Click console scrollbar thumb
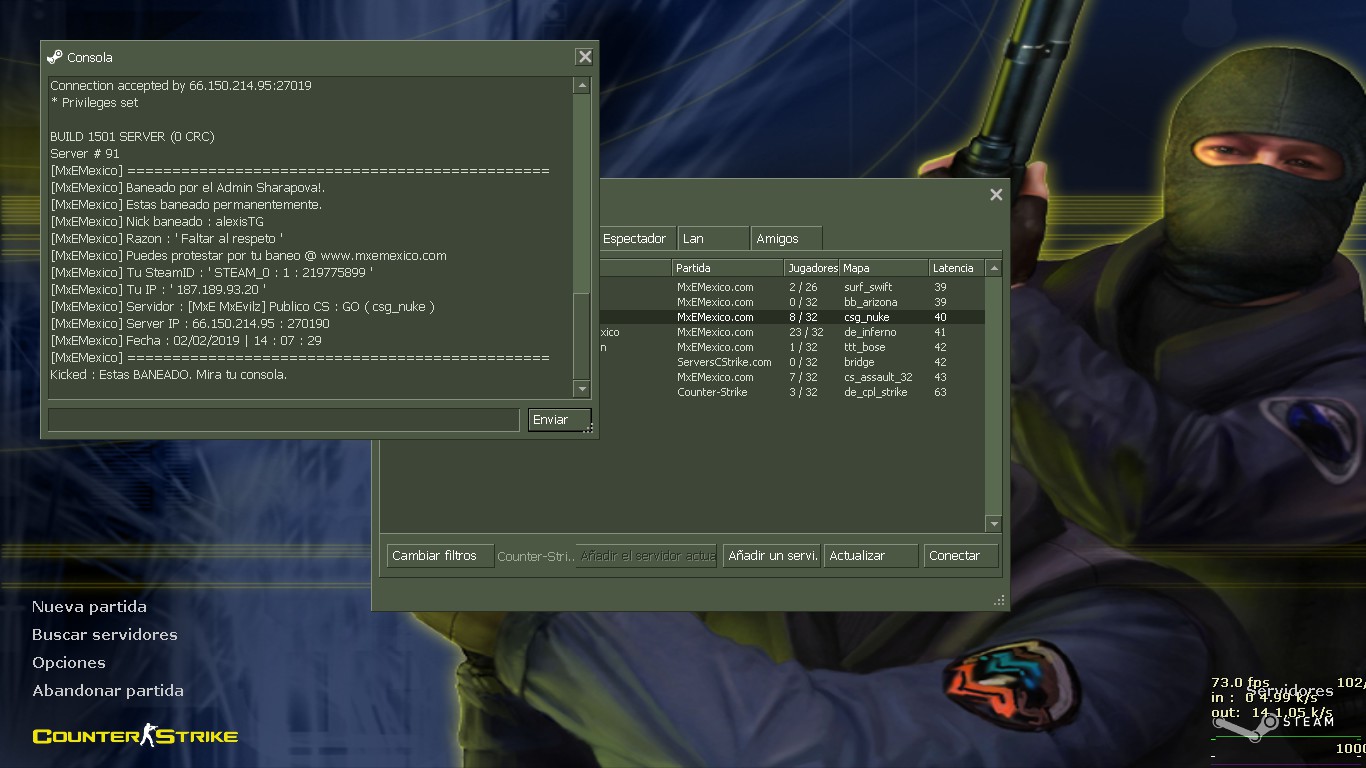Image resolution: width=1366 pixels, height=768 pixels. pos(582,335)
